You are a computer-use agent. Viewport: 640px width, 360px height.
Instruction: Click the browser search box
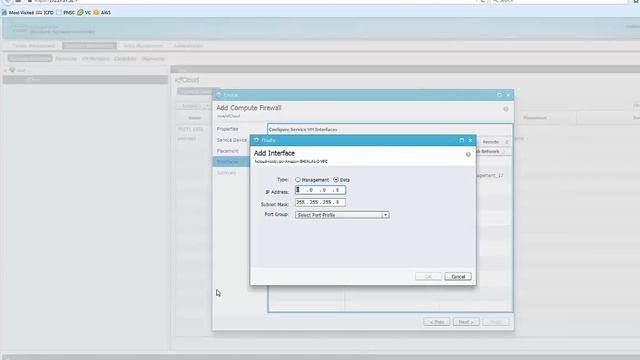[559, 1]
